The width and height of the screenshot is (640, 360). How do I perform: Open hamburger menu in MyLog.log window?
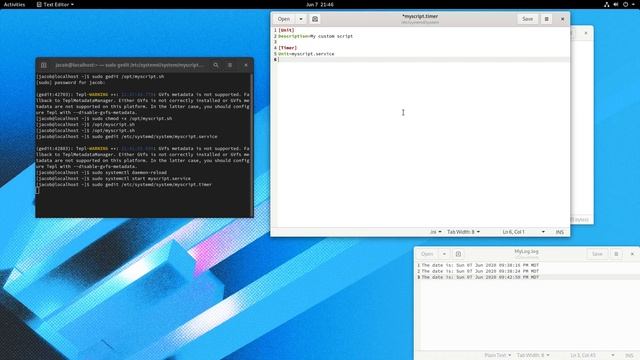point(616,254)
